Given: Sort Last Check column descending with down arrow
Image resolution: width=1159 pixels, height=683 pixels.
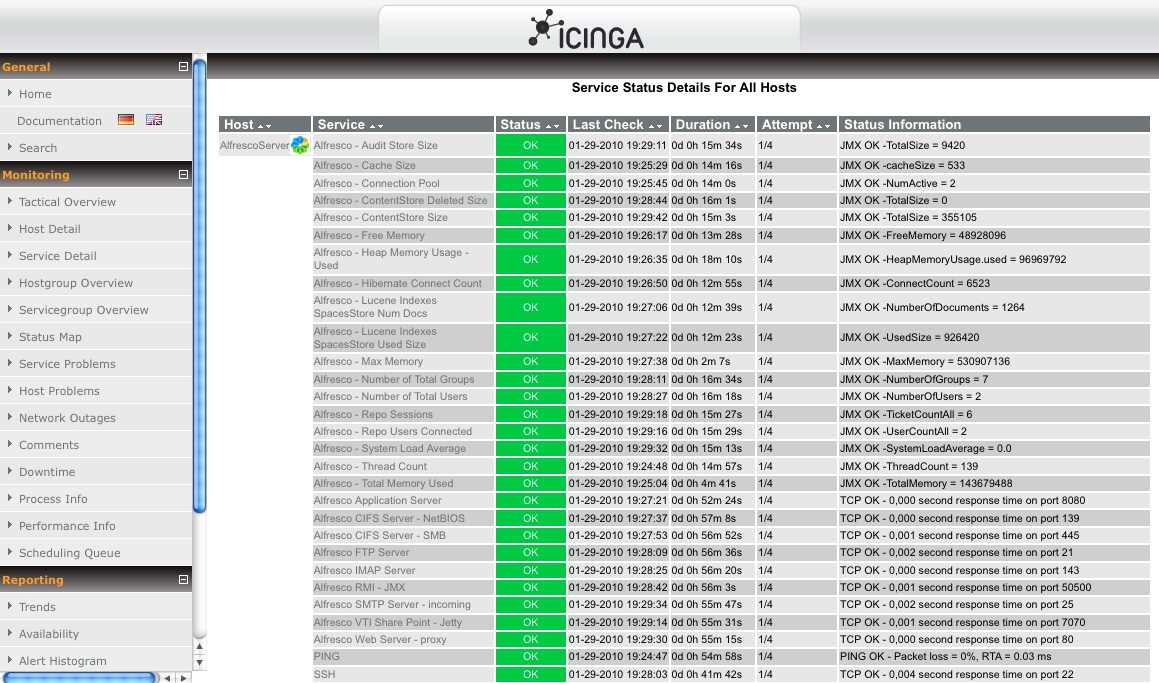Looking at the screenshot, I should tap(659, 126).
